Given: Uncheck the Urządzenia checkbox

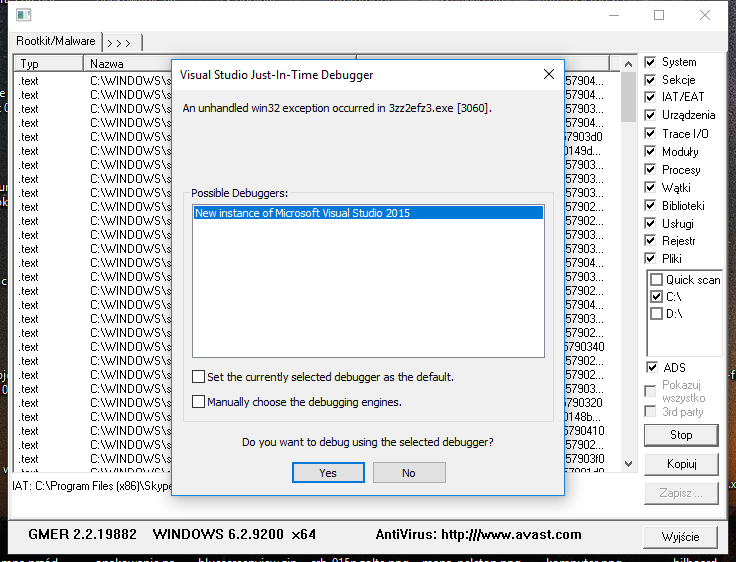Looking at the screenshot, I should (x=650, y=115).
